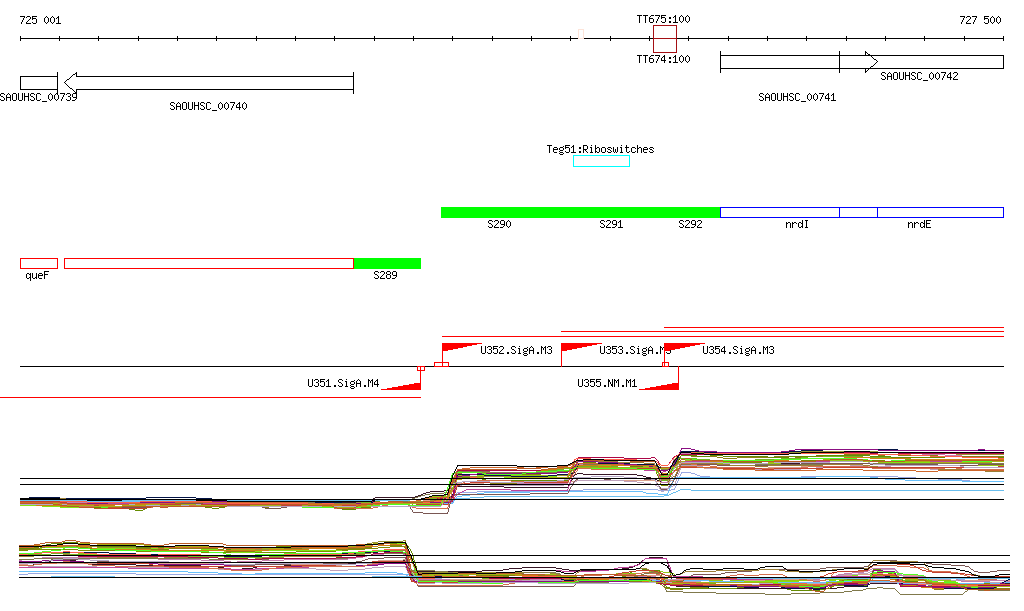Click the S290 text label
This screenshot has width=1024, height=611.
point(500,225)
